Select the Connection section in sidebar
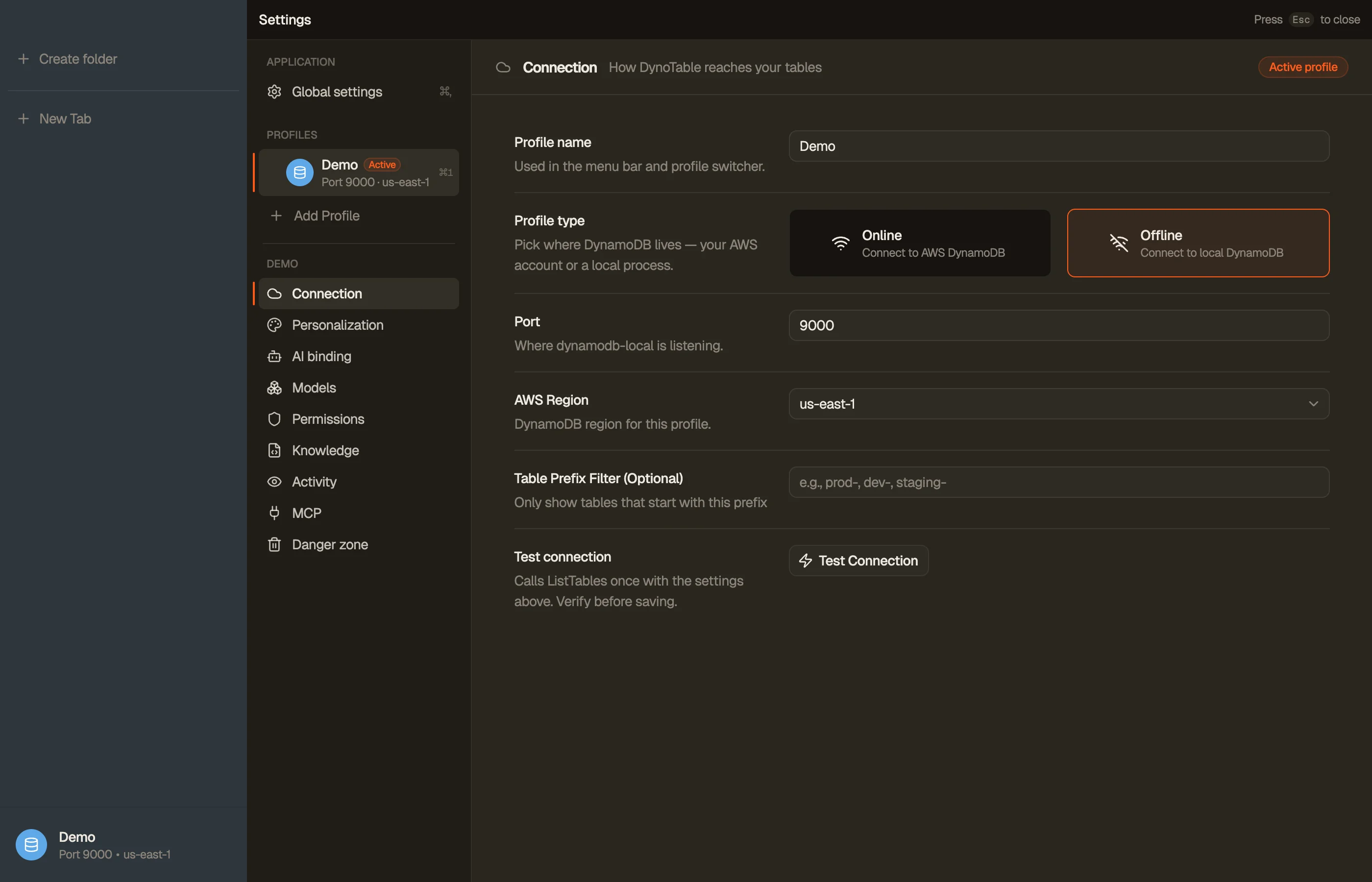The height and width of the screenshot is (882, 1372). point(359,294)
